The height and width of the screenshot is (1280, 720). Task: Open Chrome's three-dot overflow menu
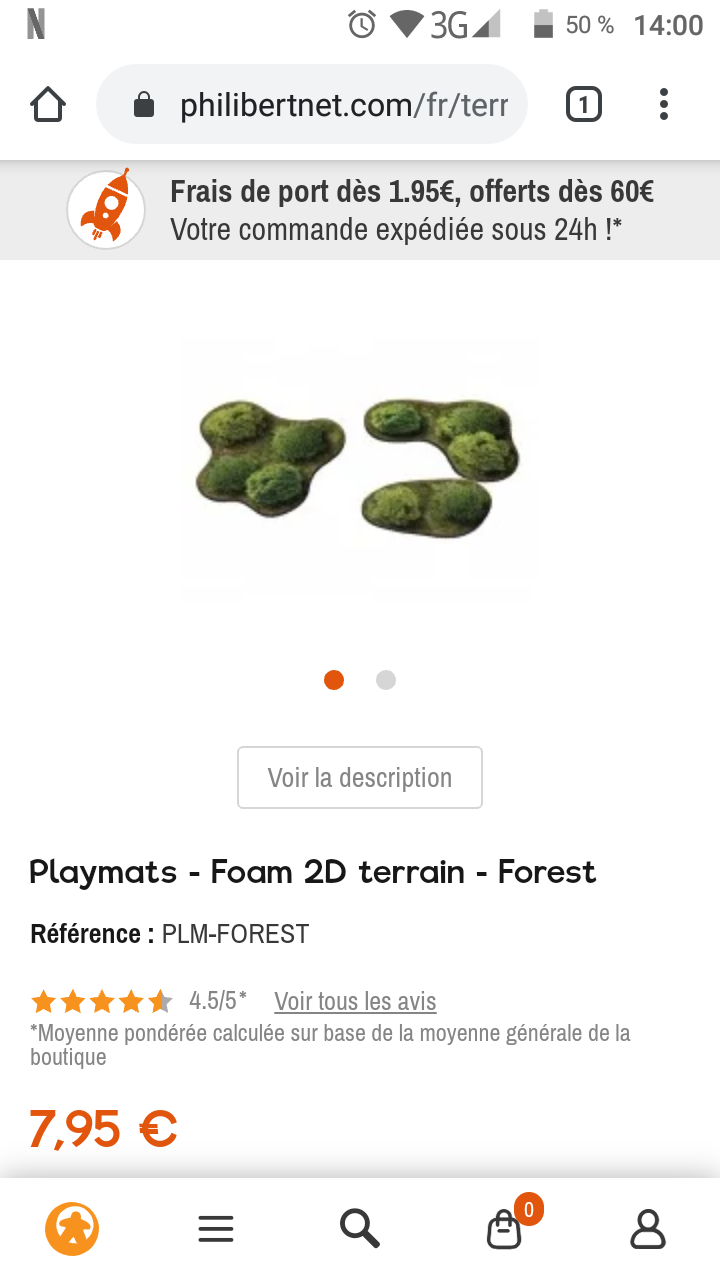pyautogui.click(x=664, y=105)
